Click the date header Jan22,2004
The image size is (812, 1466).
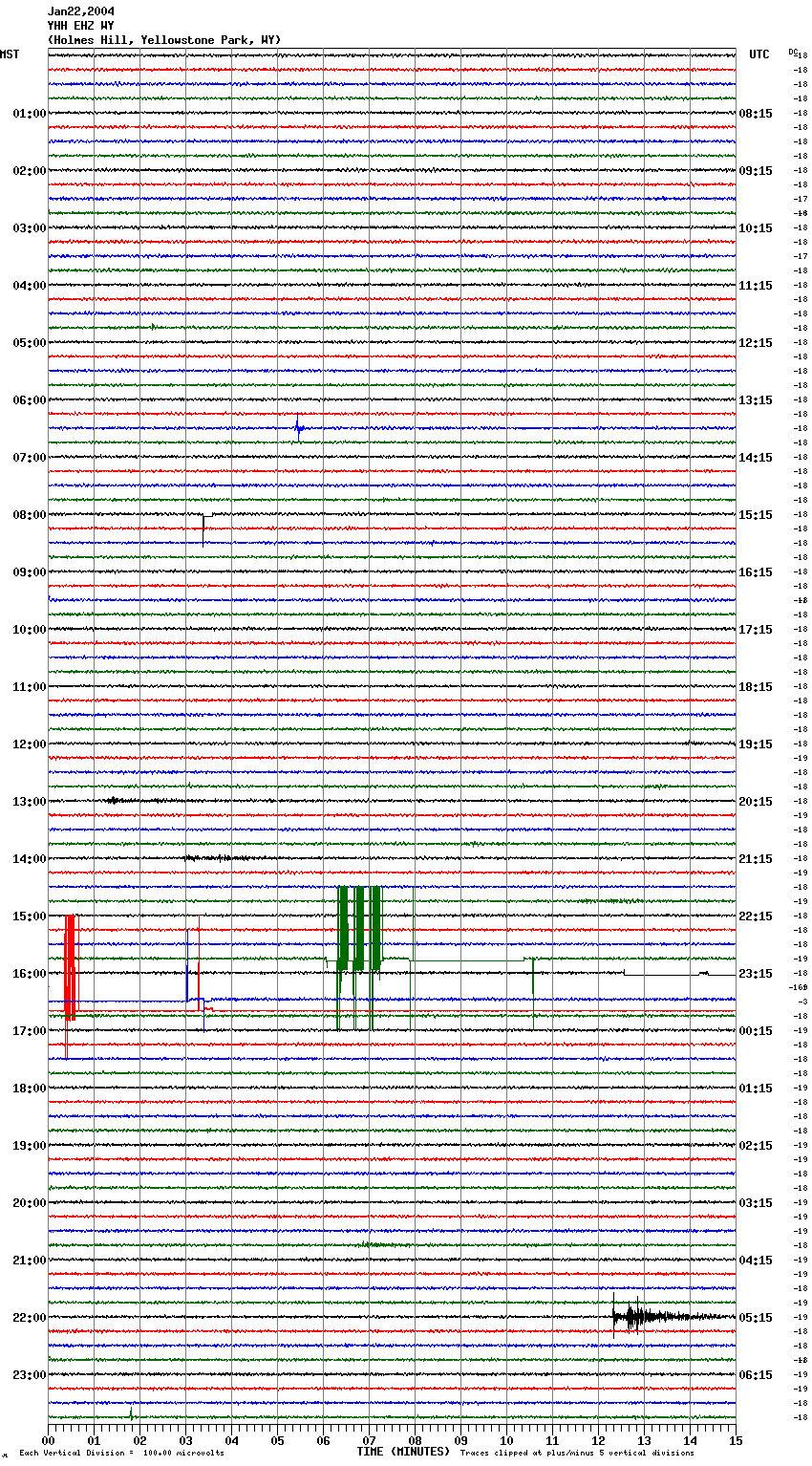tap(81, 11)
